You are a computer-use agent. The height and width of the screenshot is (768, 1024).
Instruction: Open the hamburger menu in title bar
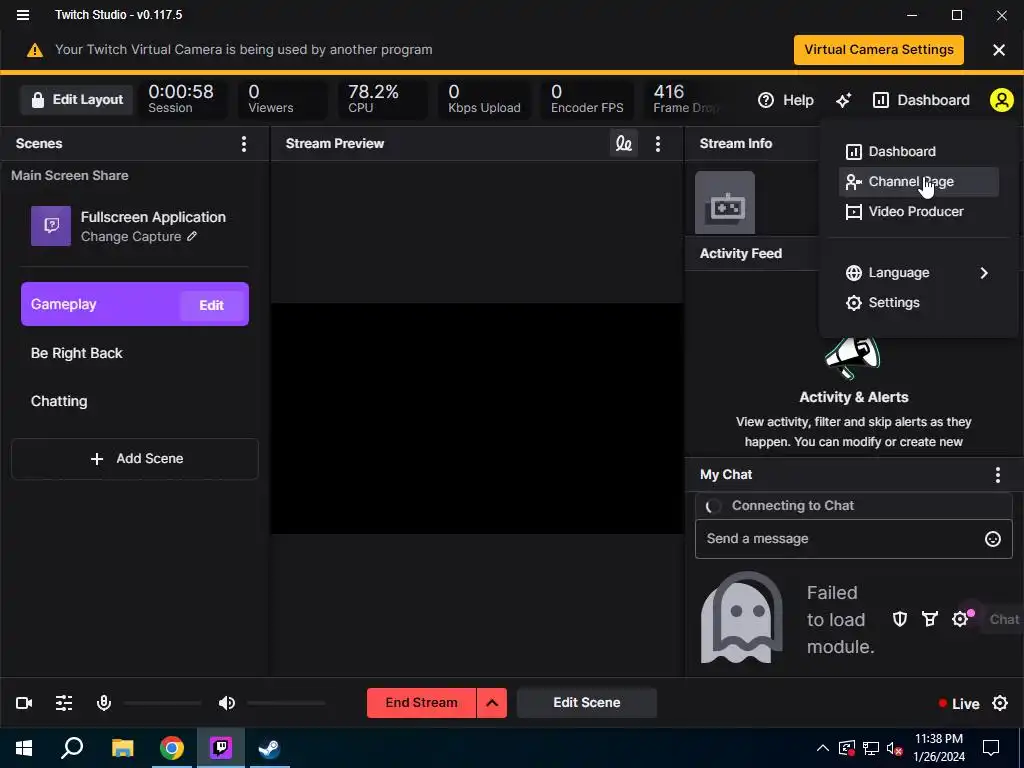pyautogui.click(x=23, y=14)
